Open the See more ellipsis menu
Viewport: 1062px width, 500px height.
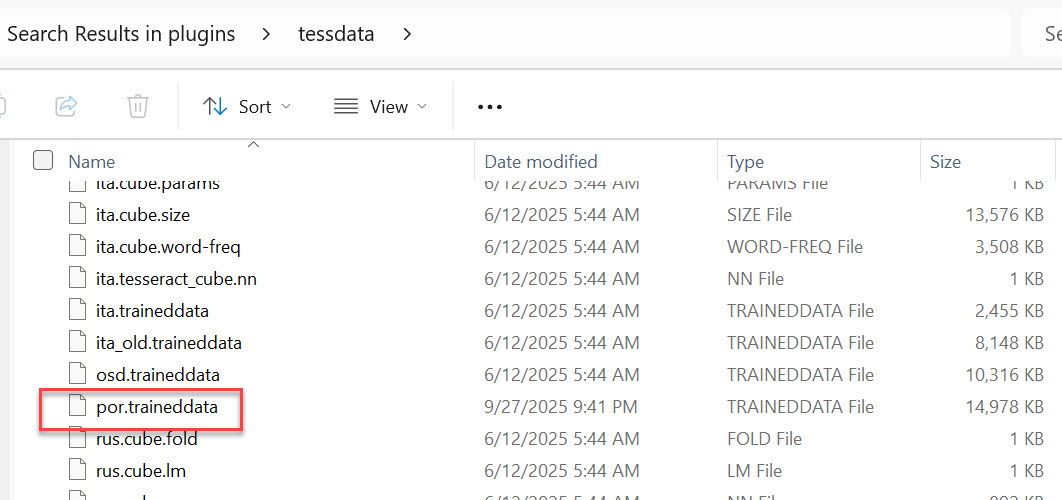point(489,107)
